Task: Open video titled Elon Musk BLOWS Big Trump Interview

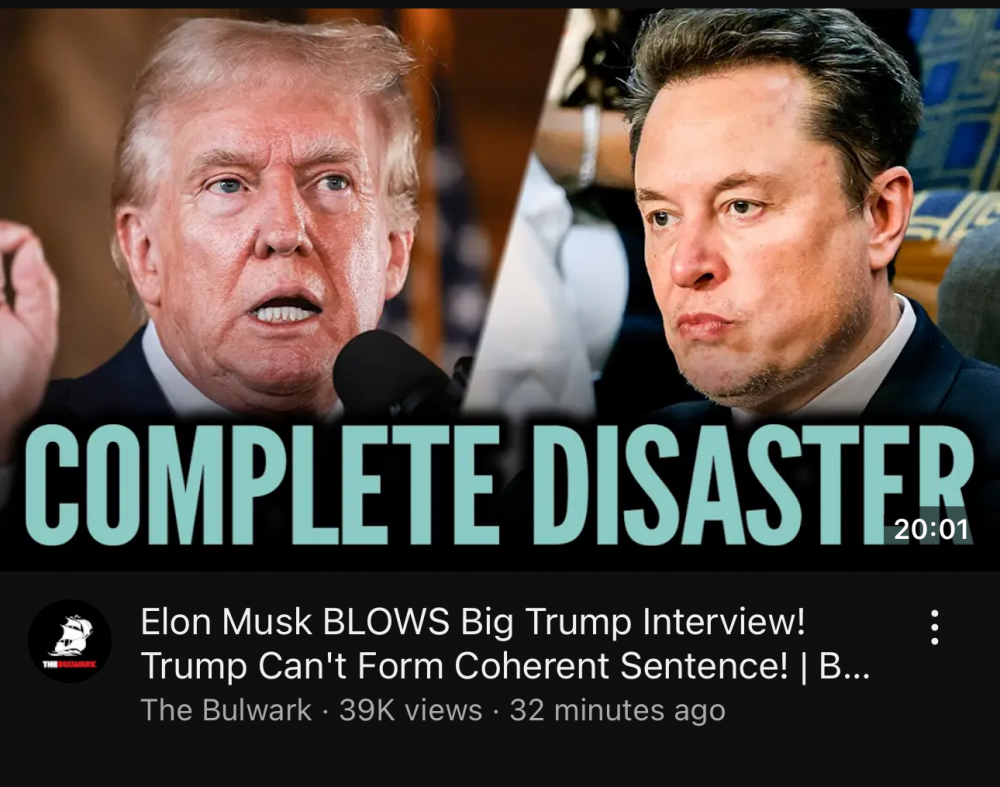Action: tap(473, 622)
